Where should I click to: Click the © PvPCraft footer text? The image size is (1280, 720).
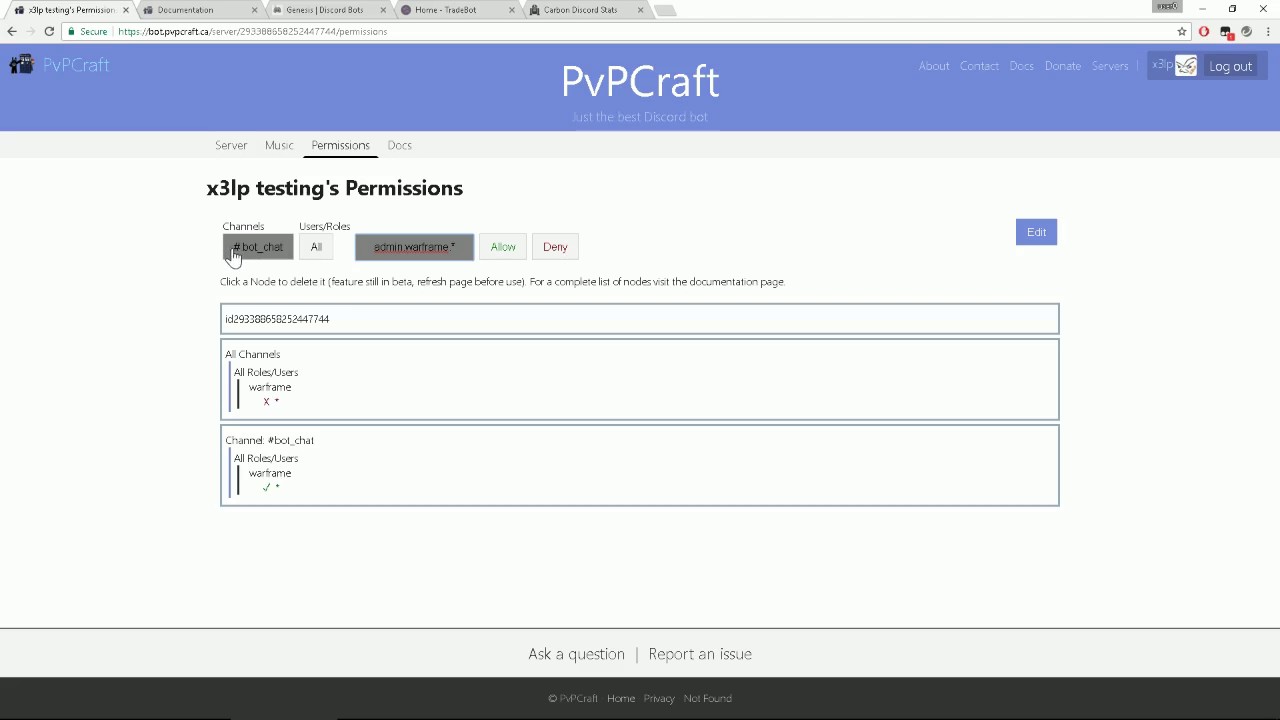point(573,698)
